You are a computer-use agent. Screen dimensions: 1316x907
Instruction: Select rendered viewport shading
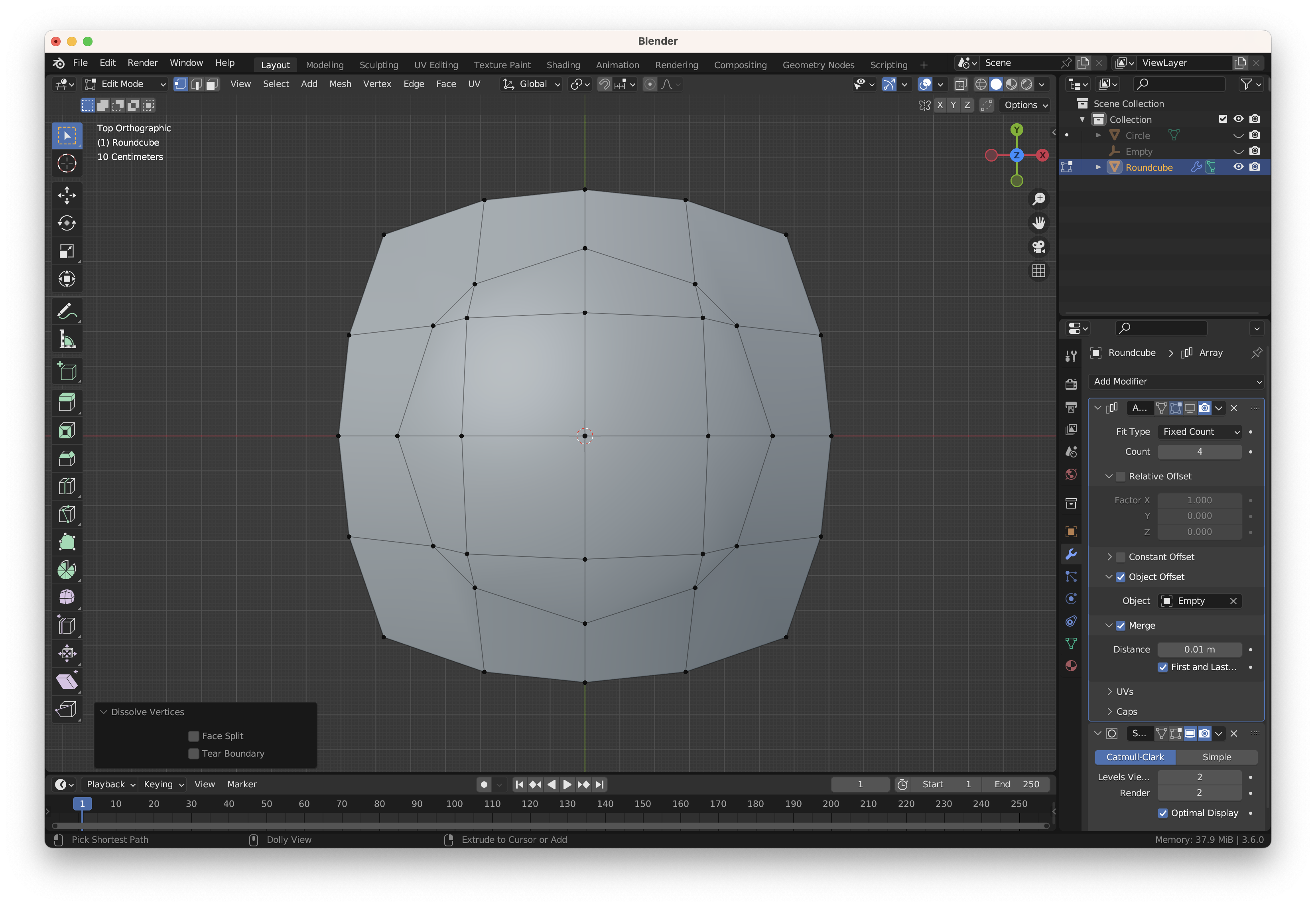pos(1027,84)
